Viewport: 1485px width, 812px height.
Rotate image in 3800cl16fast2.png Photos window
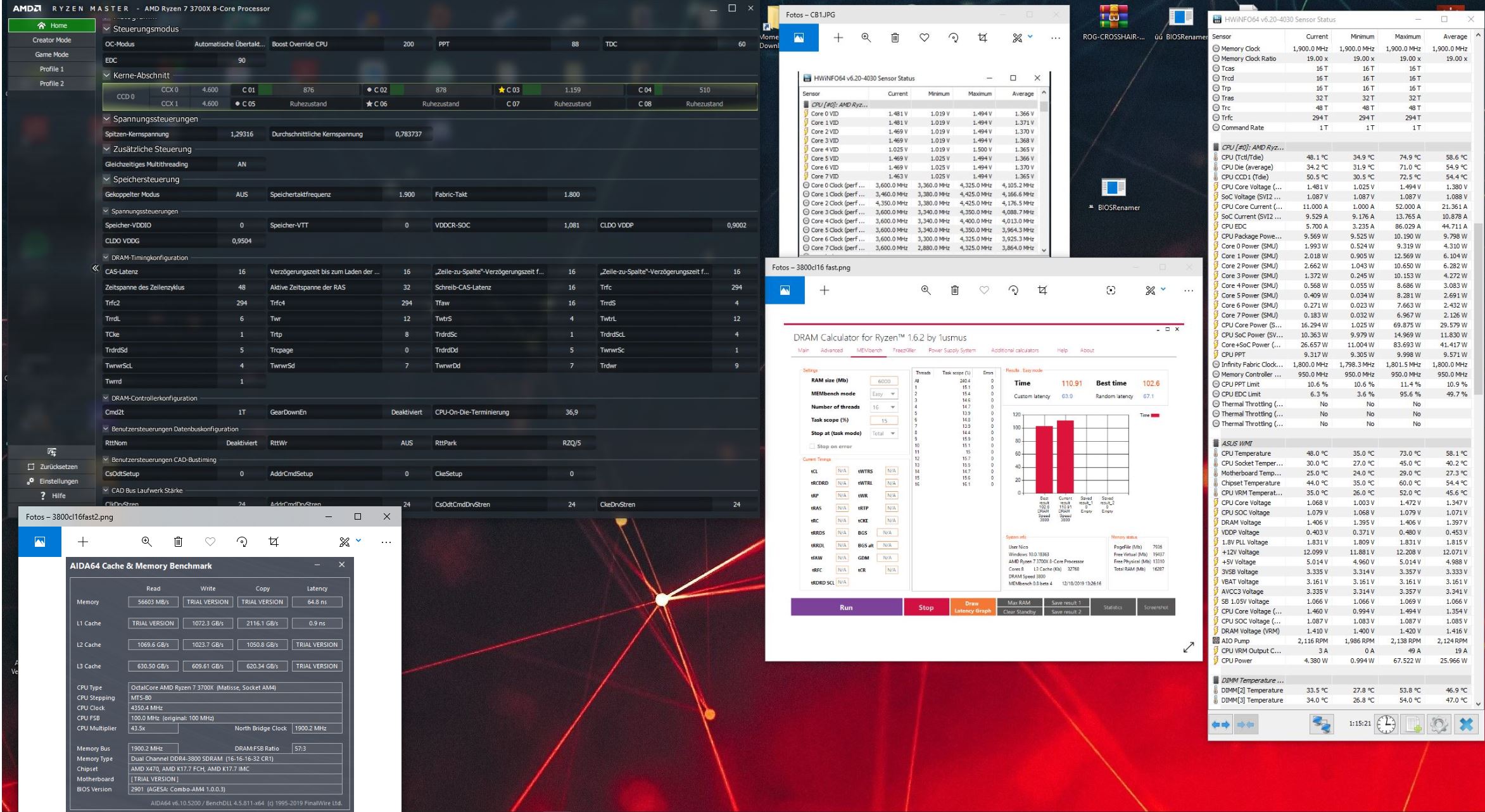click(x=242, y=542)
